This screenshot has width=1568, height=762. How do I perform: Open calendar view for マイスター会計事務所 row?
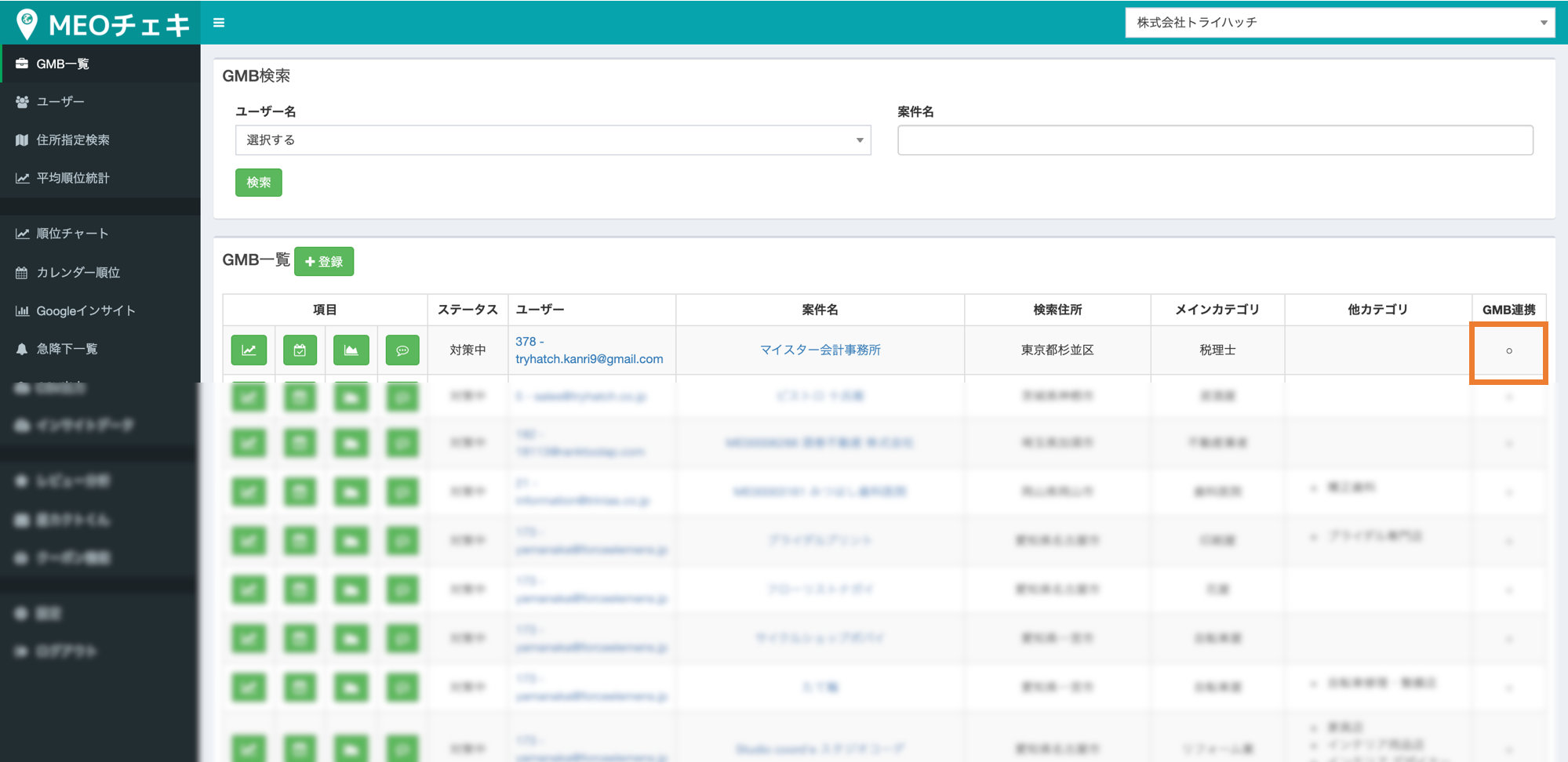pos(300,350)
